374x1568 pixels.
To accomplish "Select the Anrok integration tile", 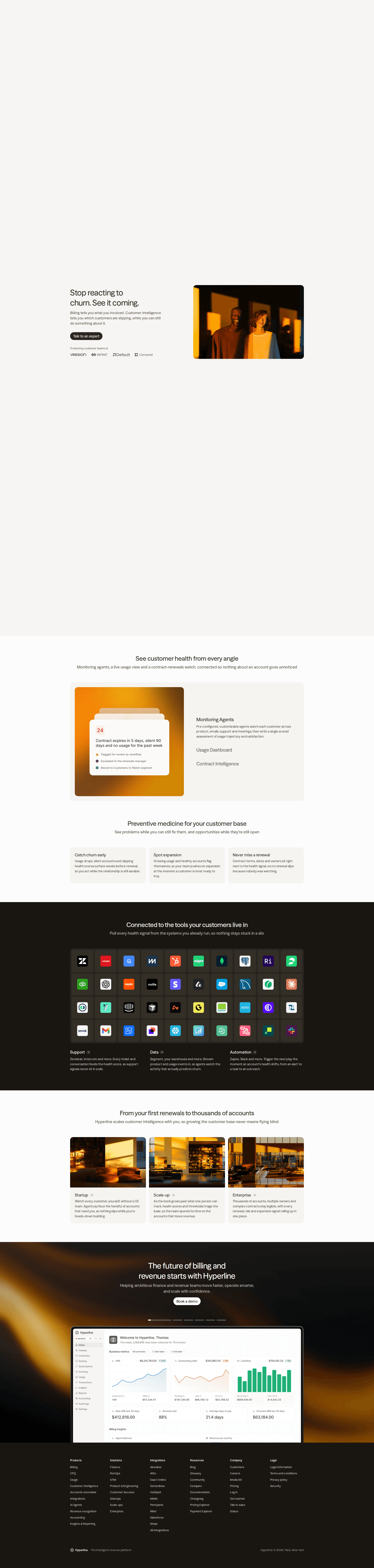I will [x=82, y=1031].
